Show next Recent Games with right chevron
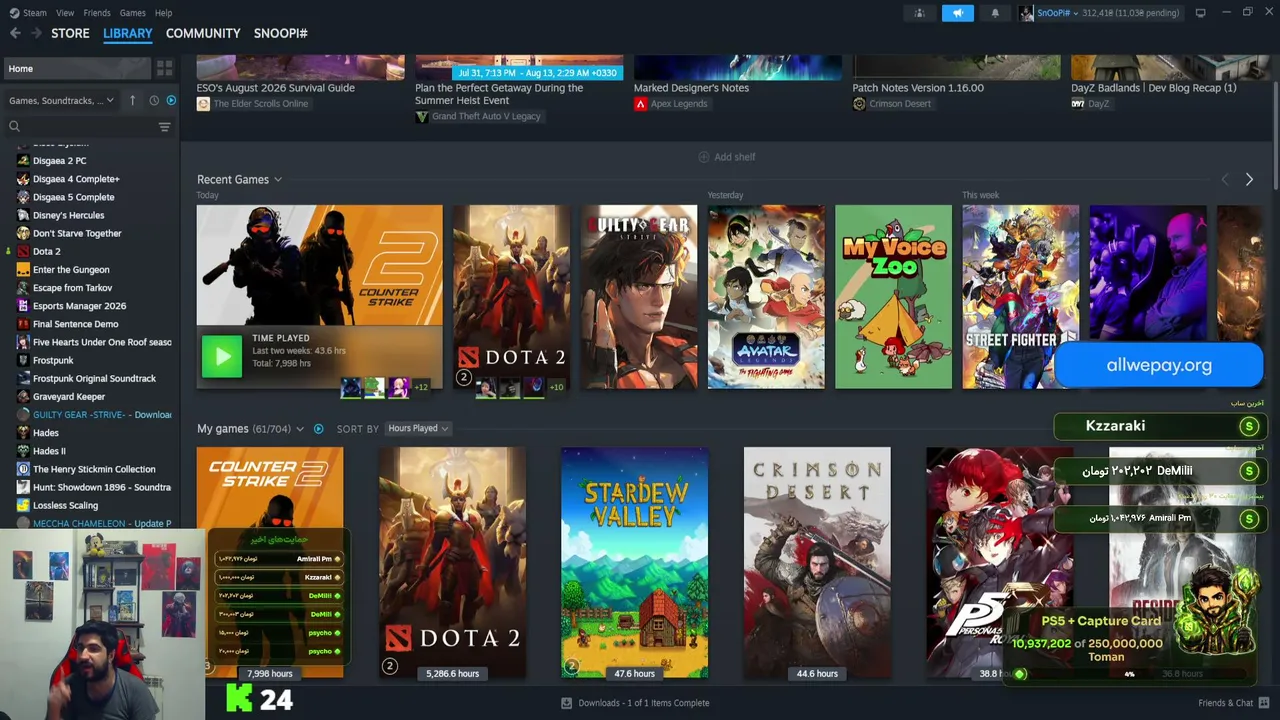This screenshot has width=1280, height=720. pyautogui.click(x=1249, y=180)
